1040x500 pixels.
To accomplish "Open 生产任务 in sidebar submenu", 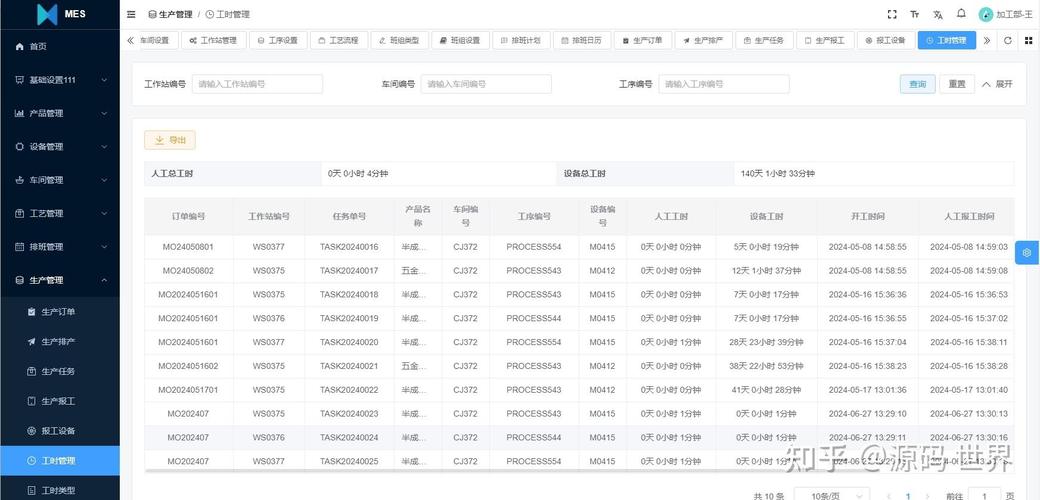I will click(60, 371).
